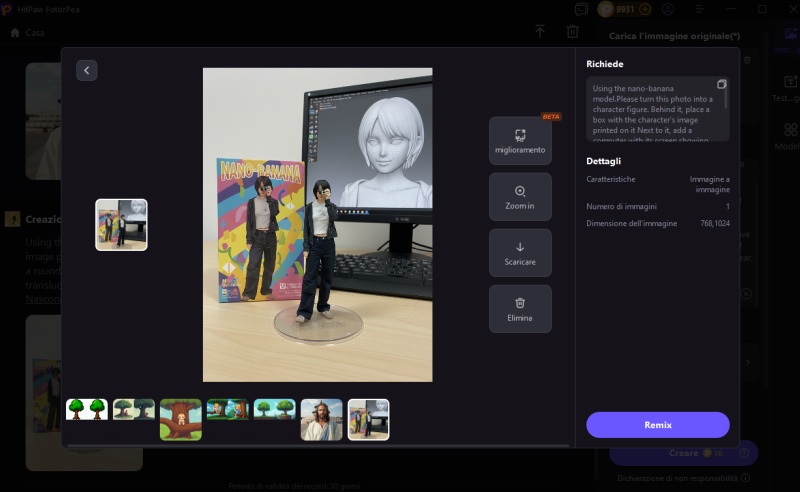The width and height of the screenshot is (800, 492).
Task: Download the image with Scaricare
Action: pos(520,253)
